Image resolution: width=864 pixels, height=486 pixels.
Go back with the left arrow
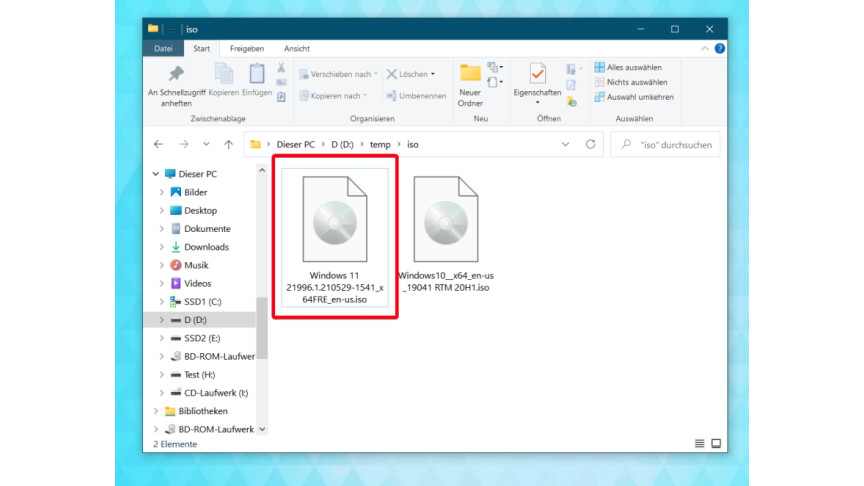tap(159, 144)
